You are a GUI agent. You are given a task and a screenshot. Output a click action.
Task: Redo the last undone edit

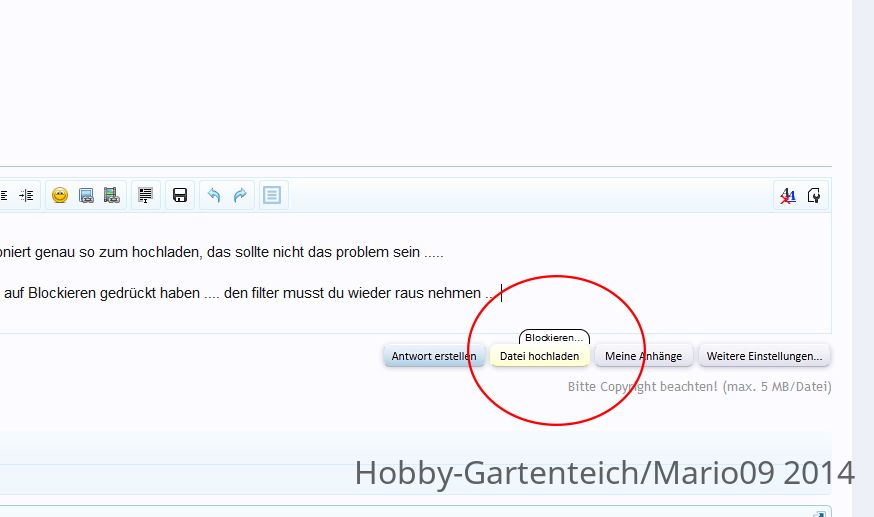tap(240, 196)
